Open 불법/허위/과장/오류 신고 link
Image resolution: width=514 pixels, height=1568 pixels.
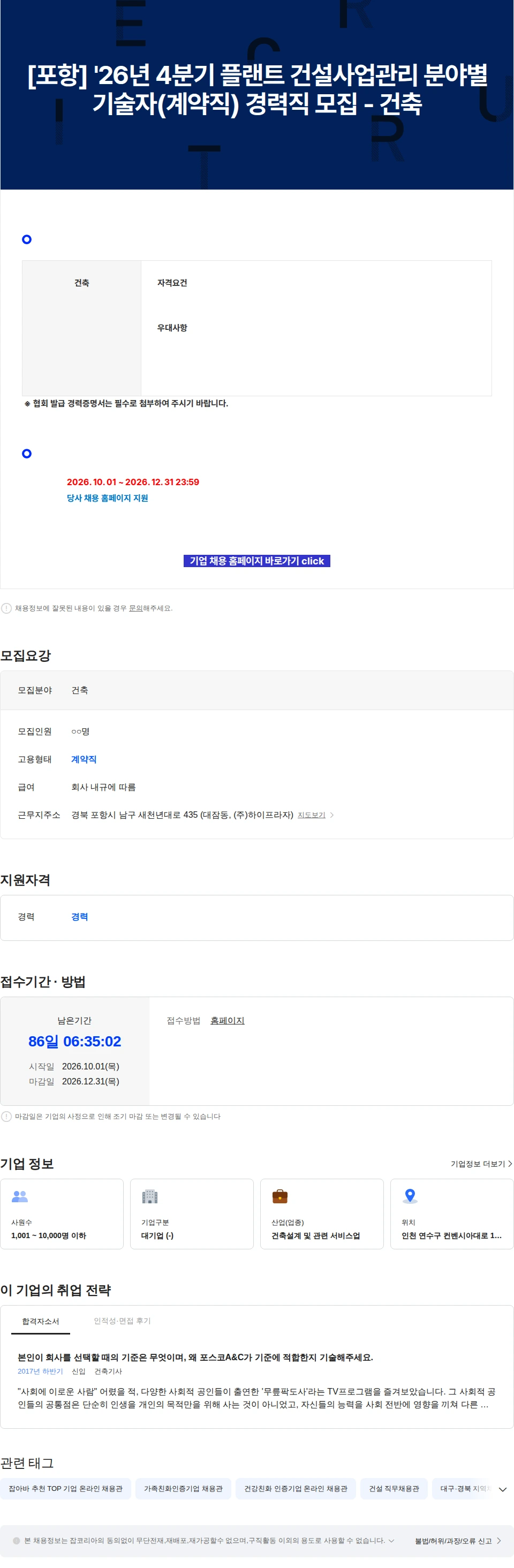[x=457, y=1541]
